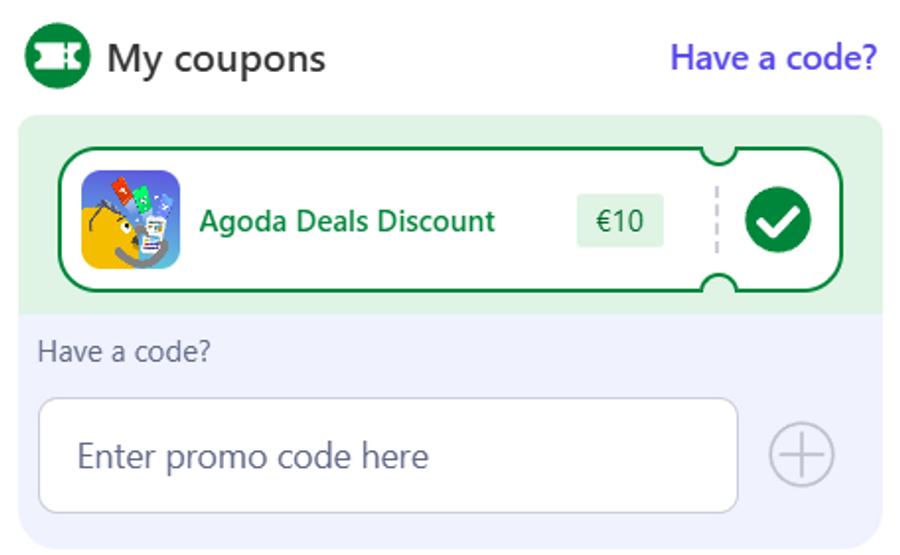Click the Agoda mascot coupon thumbnail
Viewport: 900px width, 555px height.
pos(130,220)
